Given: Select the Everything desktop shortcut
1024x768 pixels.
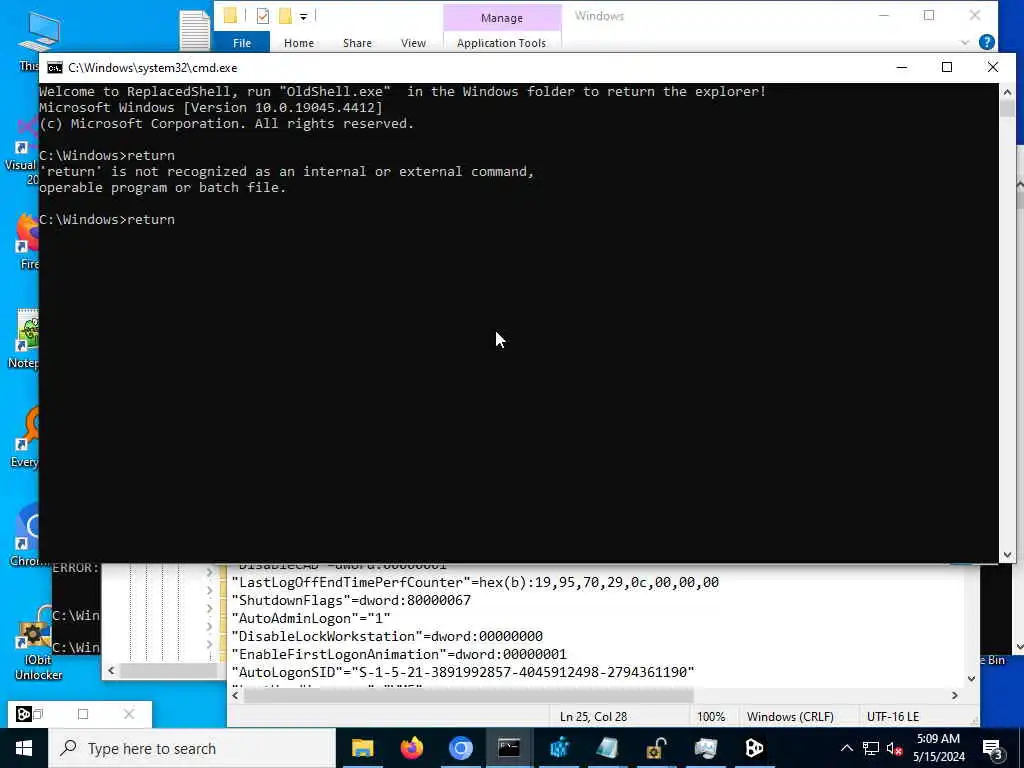Looking at the screenshot, I should [x=25, y=438].
